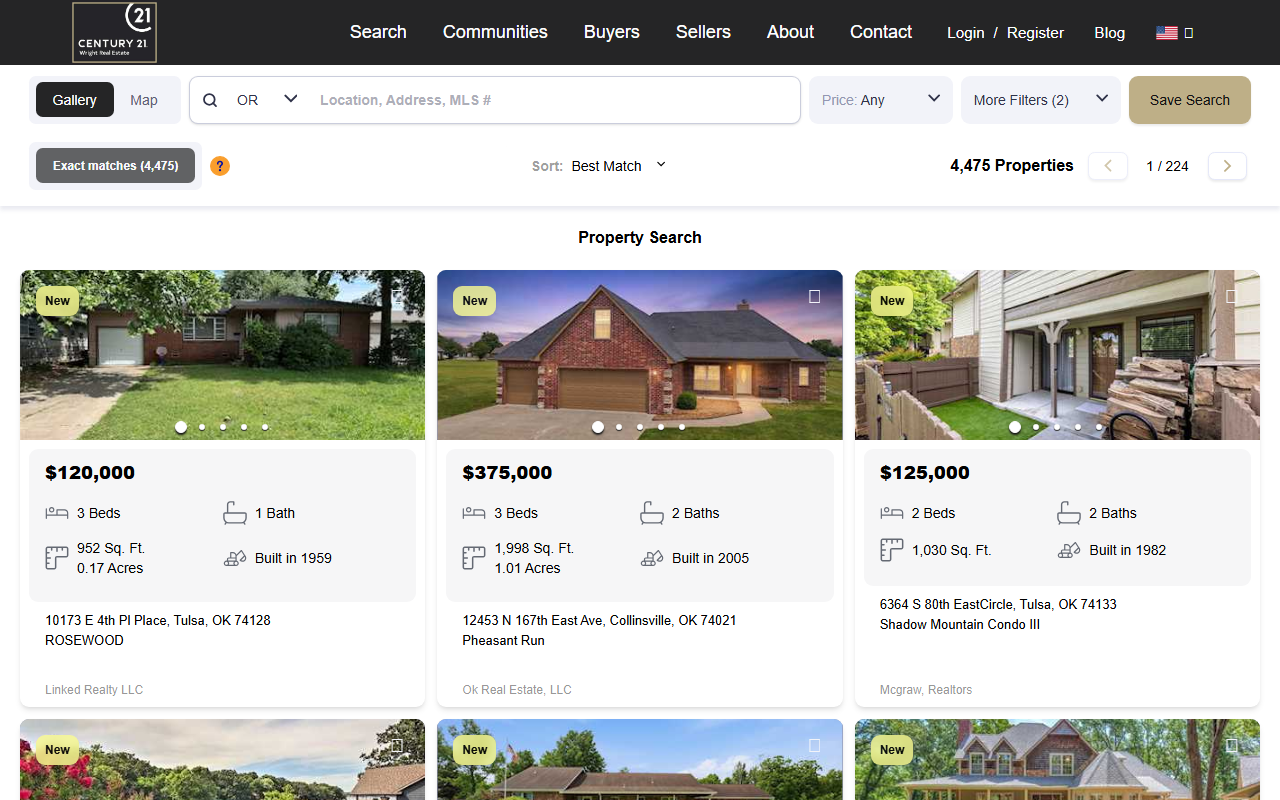Select third photo dot on $375,000 listing
1280x800 pixels.
tap(640, 427)
